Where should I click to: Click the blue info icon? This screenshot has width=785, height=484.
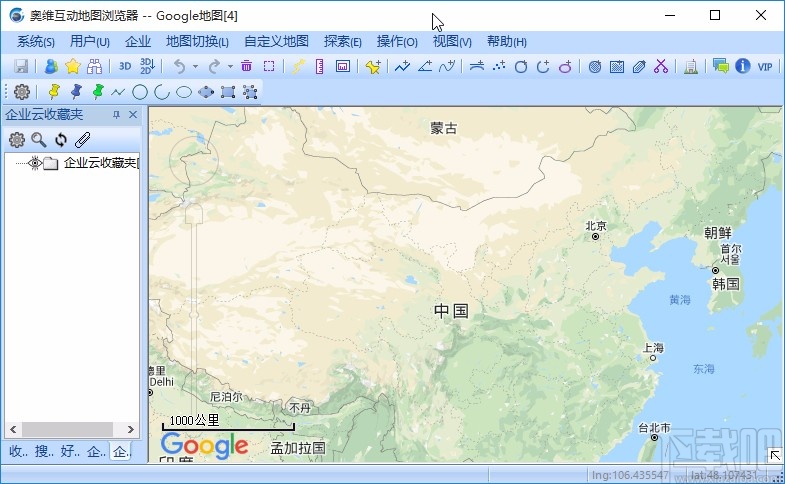[742, 66]
